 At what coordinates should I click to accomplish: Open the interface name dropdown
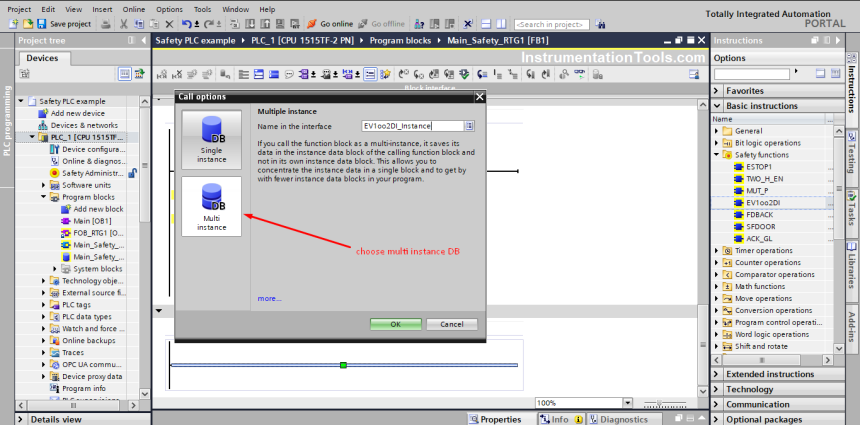[x=469, y=126]
